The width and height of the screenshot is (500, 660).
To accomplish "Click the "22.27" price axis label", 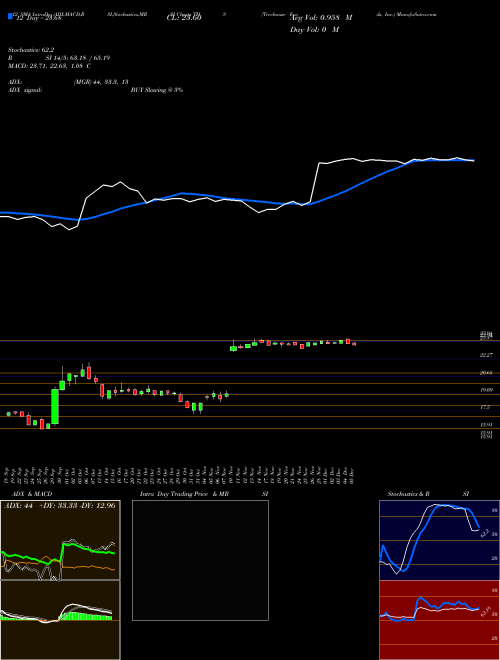I will (x=486, y=355).
